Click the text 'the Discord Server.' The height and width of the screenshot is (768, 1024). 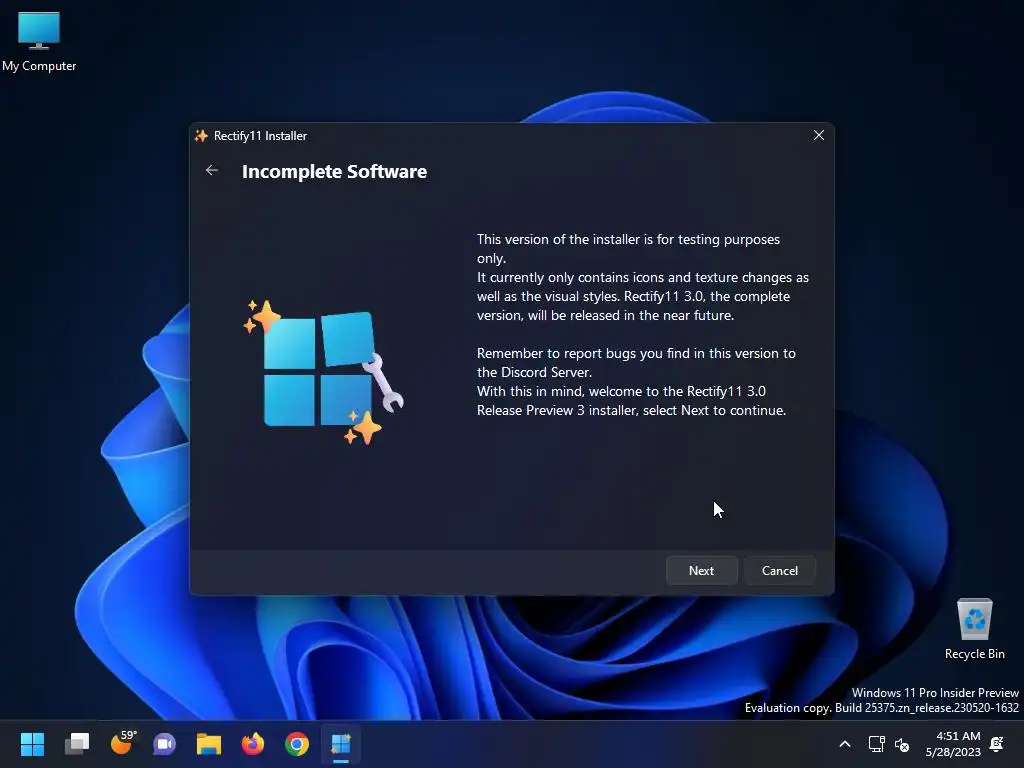coord(534,372)
